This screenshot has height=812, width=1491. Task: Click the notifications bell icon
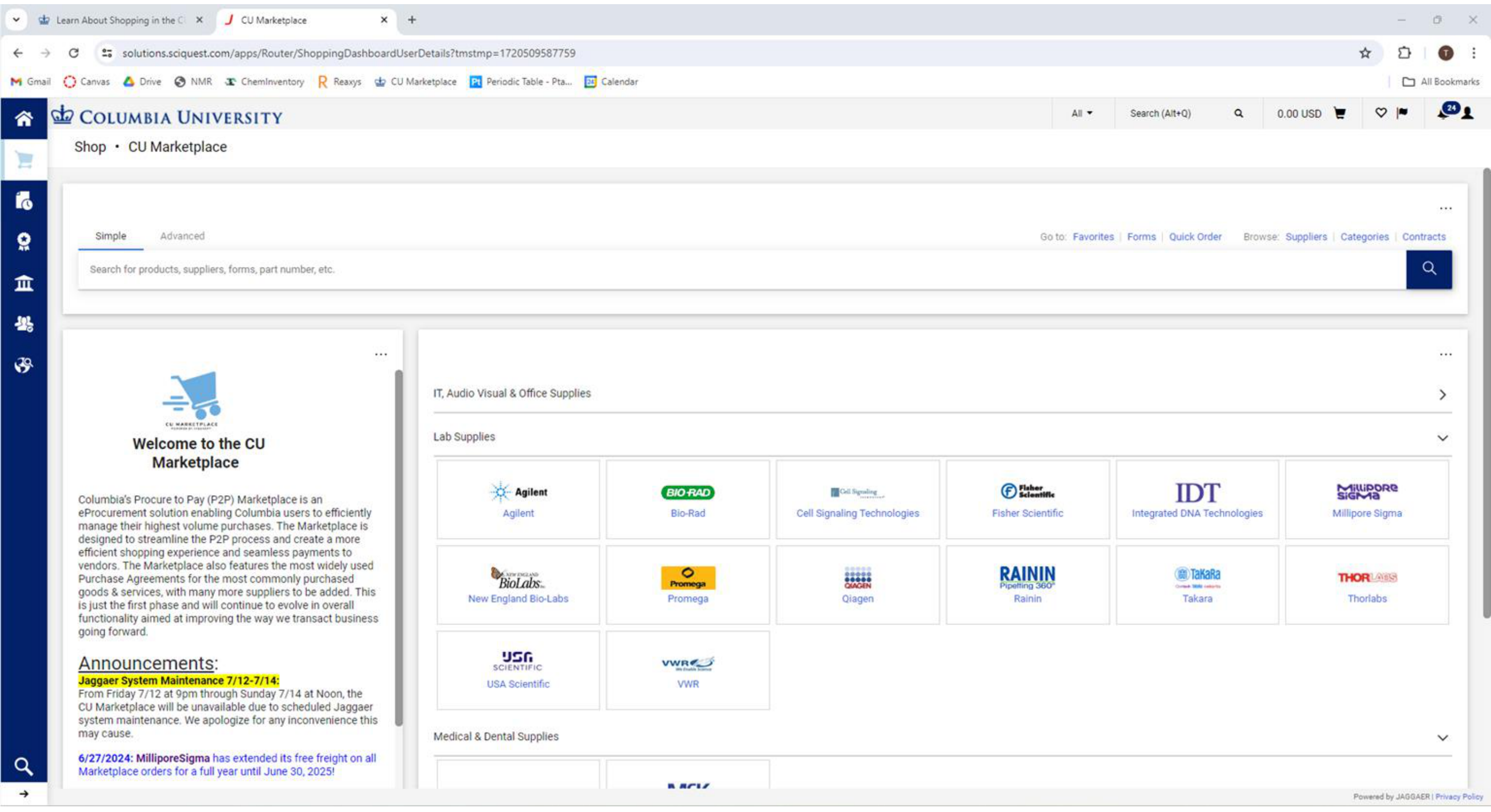pos(1443,113)
